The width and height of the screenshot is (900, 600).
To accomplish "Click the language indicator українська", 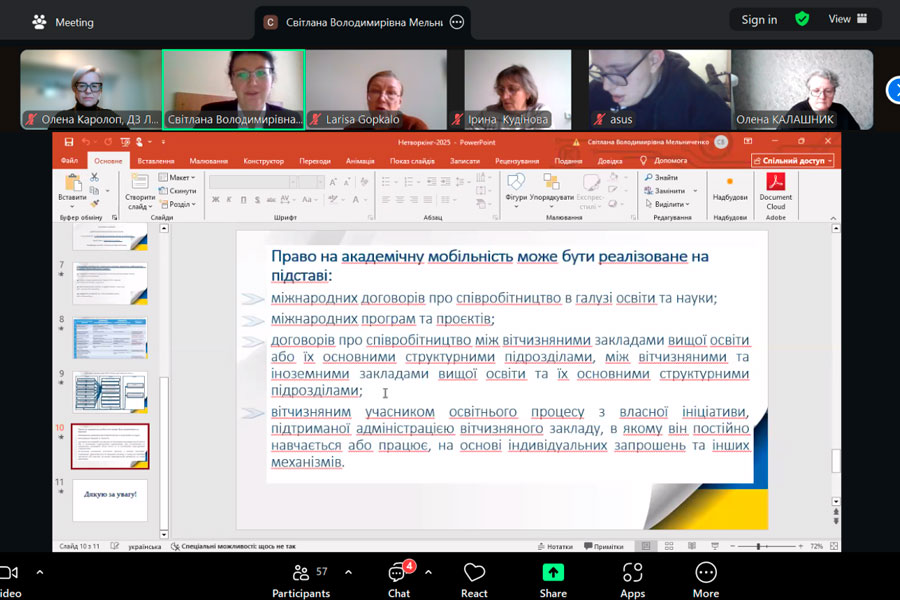I will [x=144, y=547].
